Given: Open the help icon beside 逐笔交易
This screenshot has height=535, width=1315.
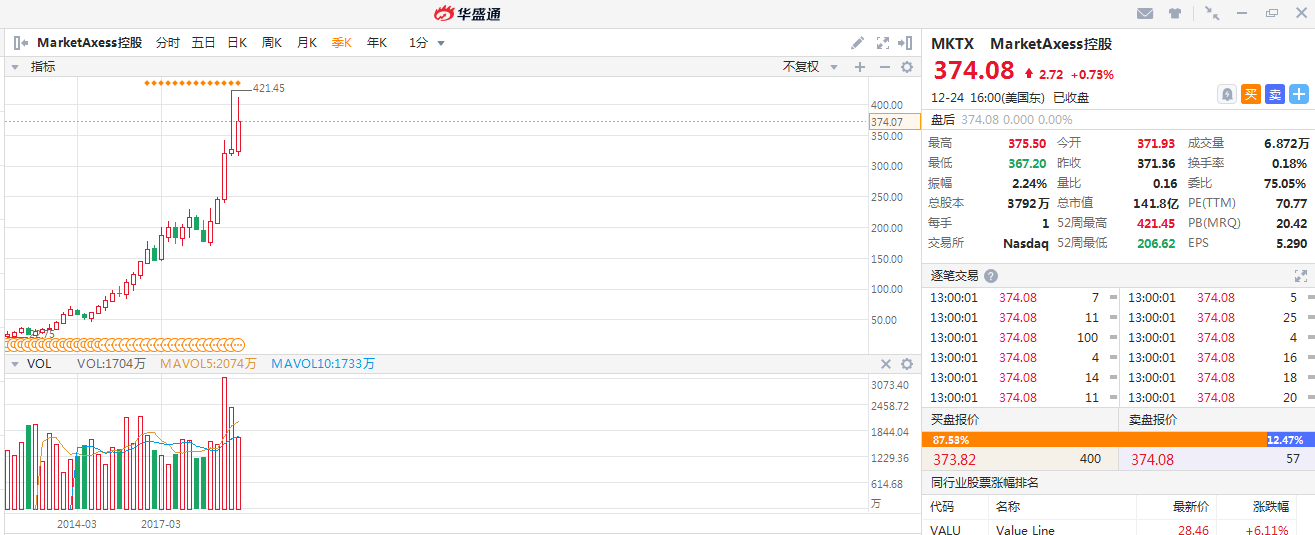Looking at the screenshot, I should coord(991,276).
